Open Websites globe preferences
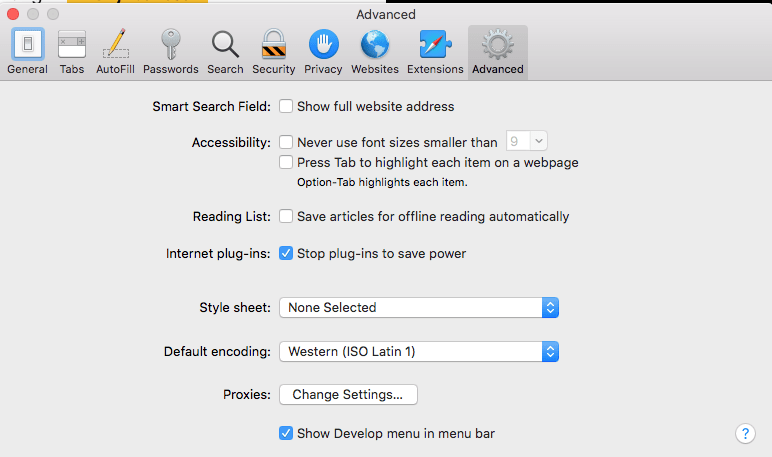 coord(375,52)
